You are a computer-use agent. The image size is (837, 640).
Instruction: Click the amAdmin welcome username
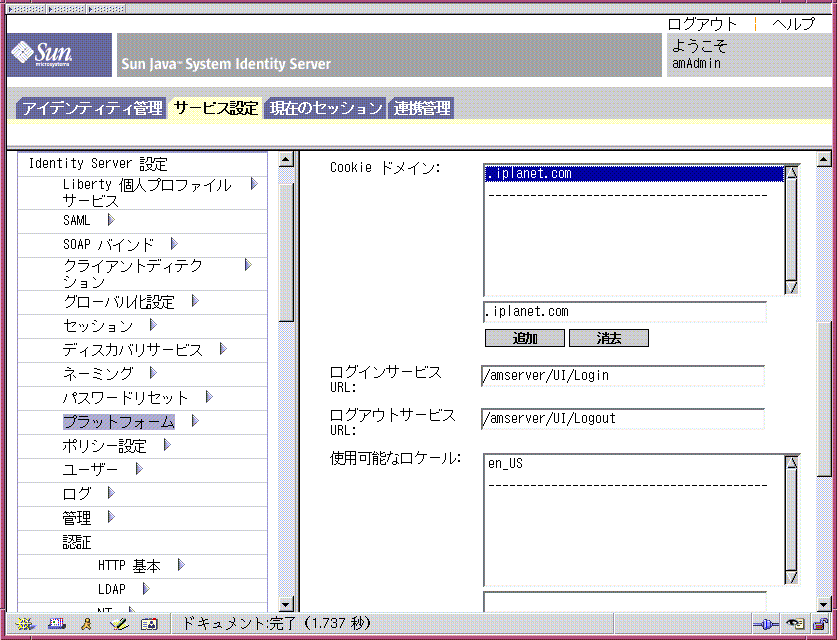pyautogui.click(x=697, y=64)
